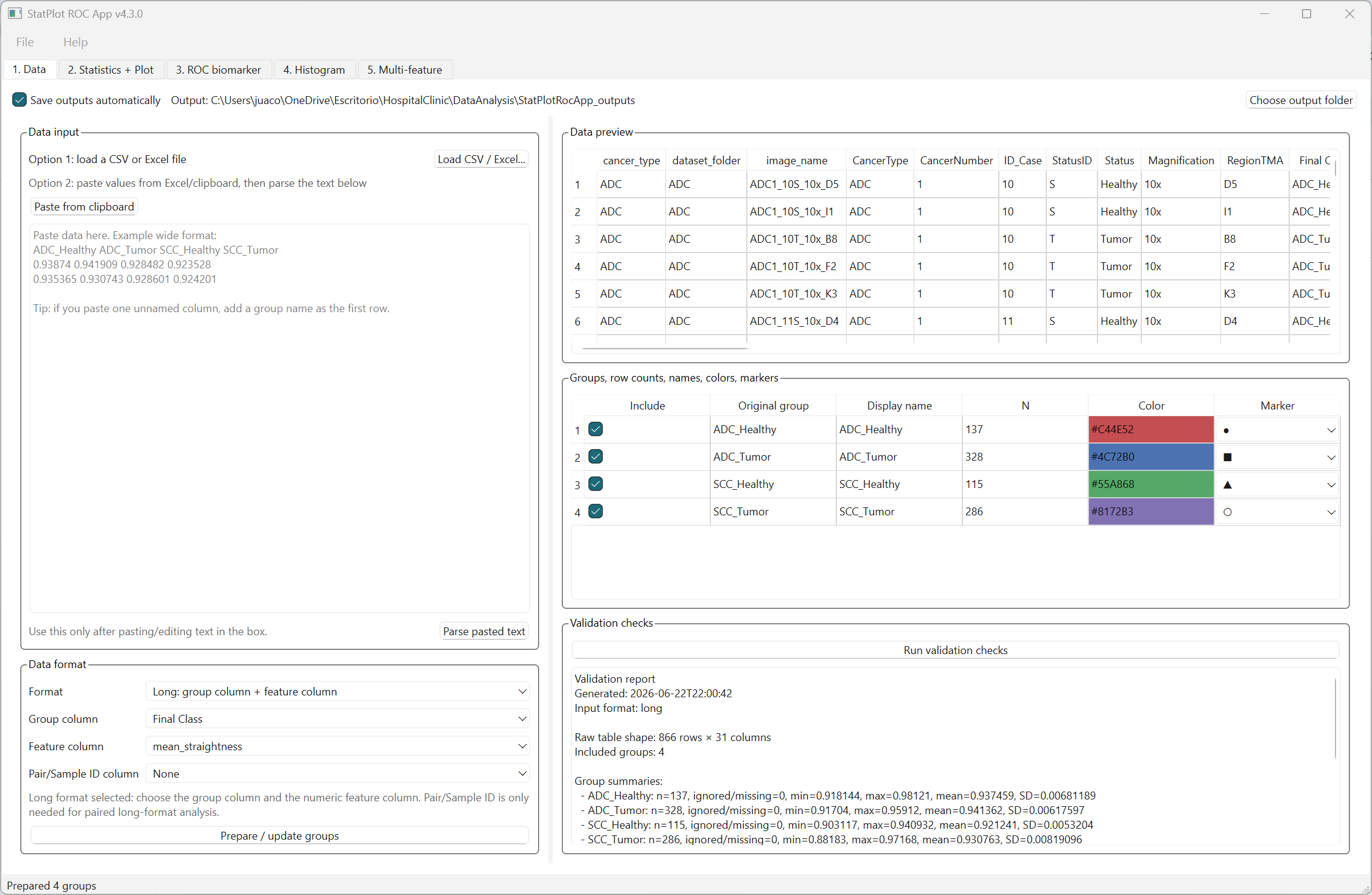
Task: Open the Help menu
Action: 75,42
